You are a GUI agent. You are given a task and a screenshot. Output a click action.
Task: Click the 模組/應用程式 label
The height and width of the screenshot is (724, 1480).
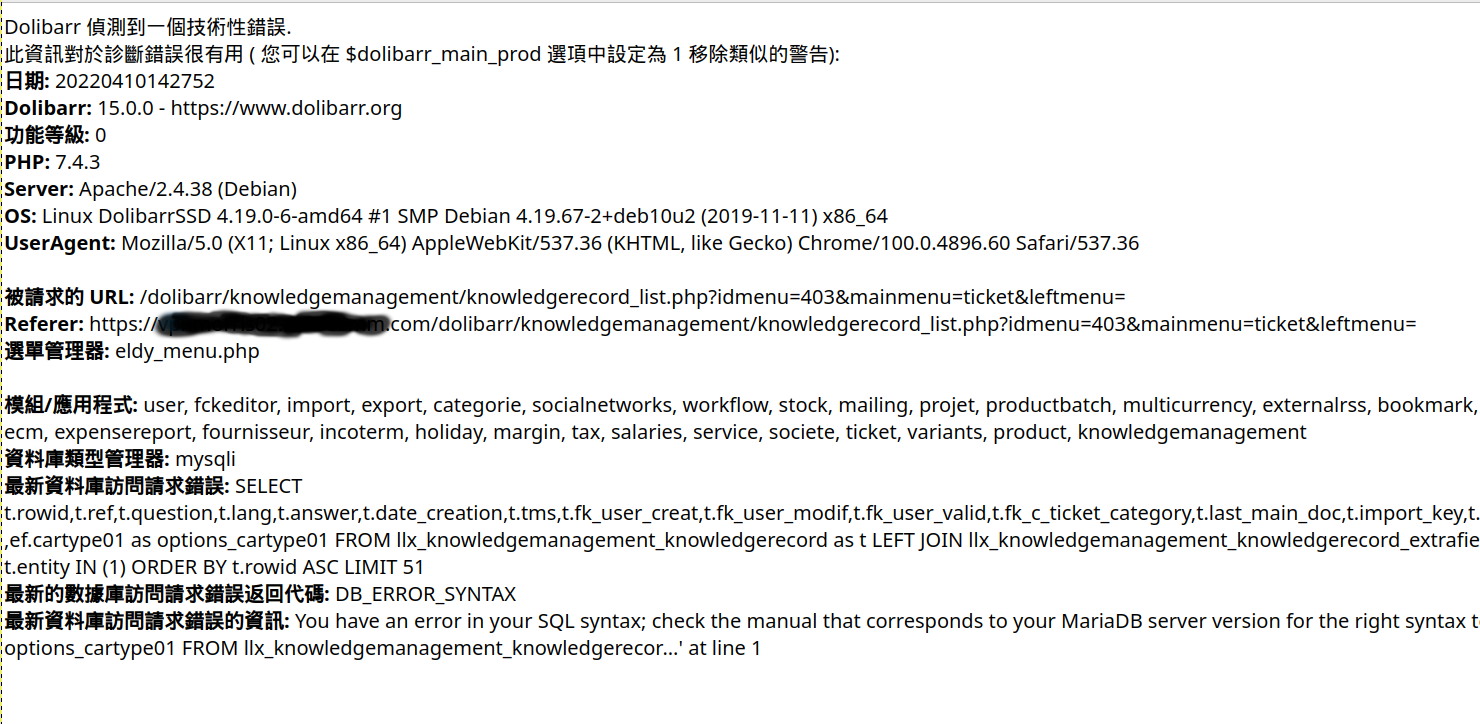[71, 405]
